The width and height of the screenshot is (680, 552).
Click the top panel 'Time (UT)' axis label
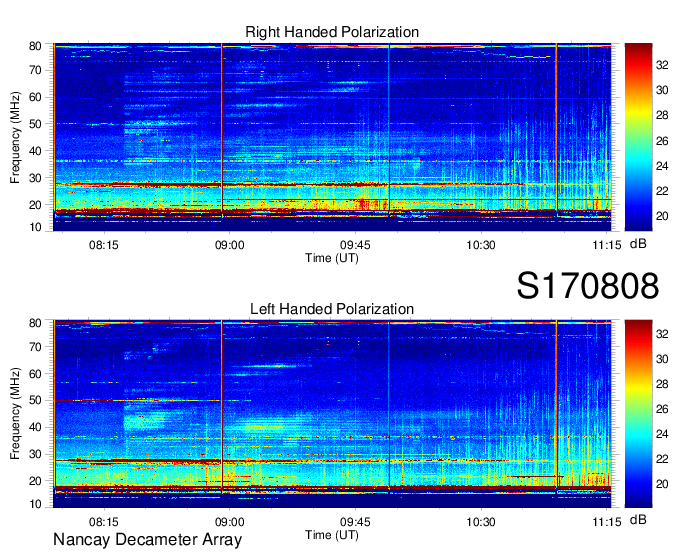coord(332,258)
